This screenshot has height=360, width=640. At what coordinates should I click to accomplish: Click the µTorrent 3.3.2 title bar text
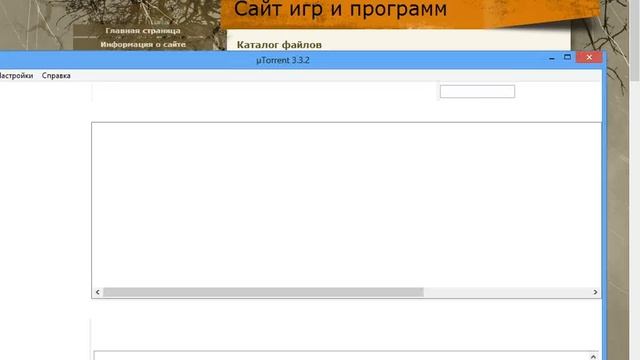(x=283, y=60)
